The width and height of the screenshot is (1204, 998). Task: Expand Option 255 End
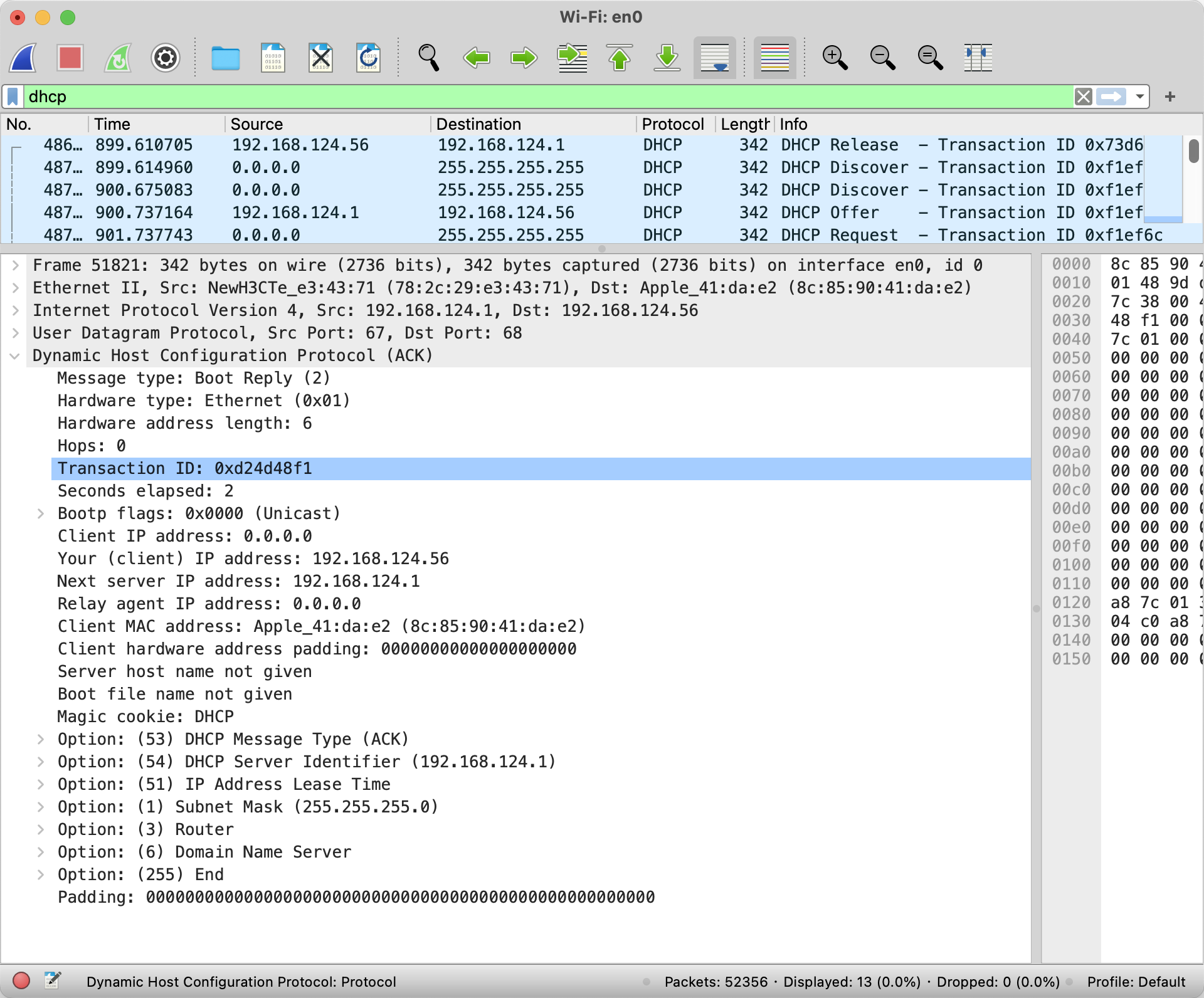(41, 875)
